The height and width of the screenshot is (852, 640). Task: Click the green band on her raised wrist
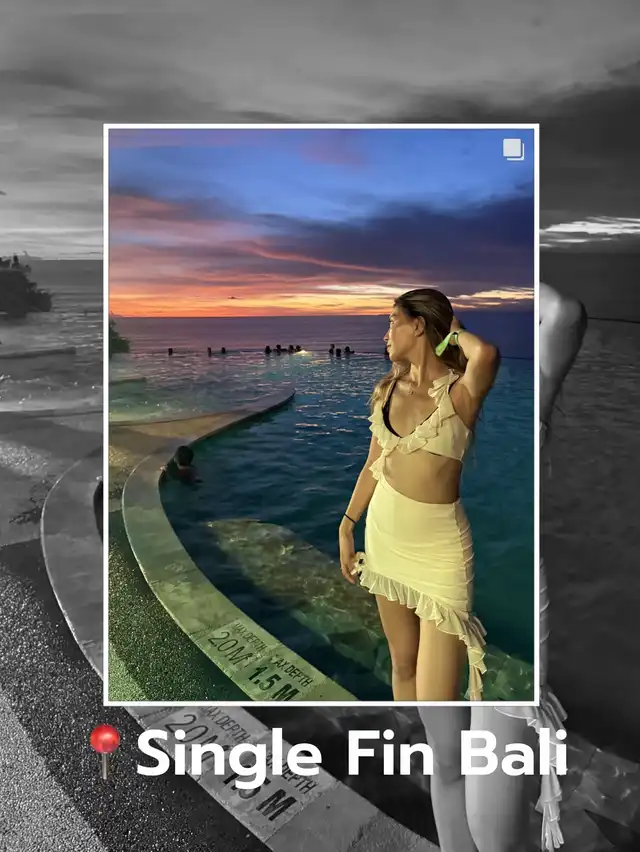tap(446, 342)
